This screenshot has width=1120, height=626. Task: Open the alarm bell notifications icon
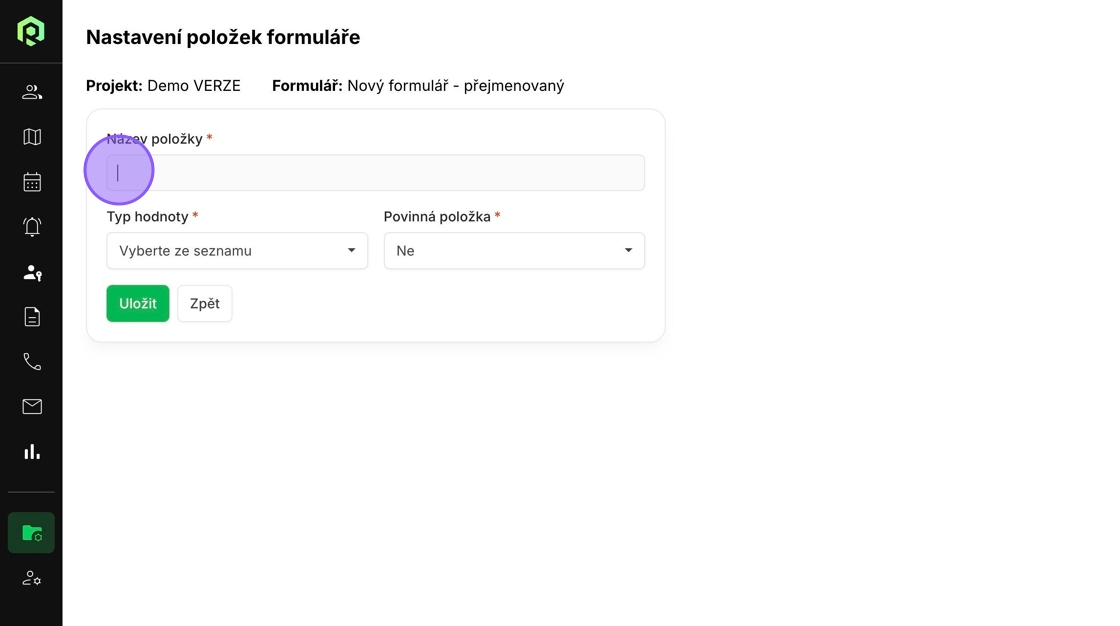32,227
